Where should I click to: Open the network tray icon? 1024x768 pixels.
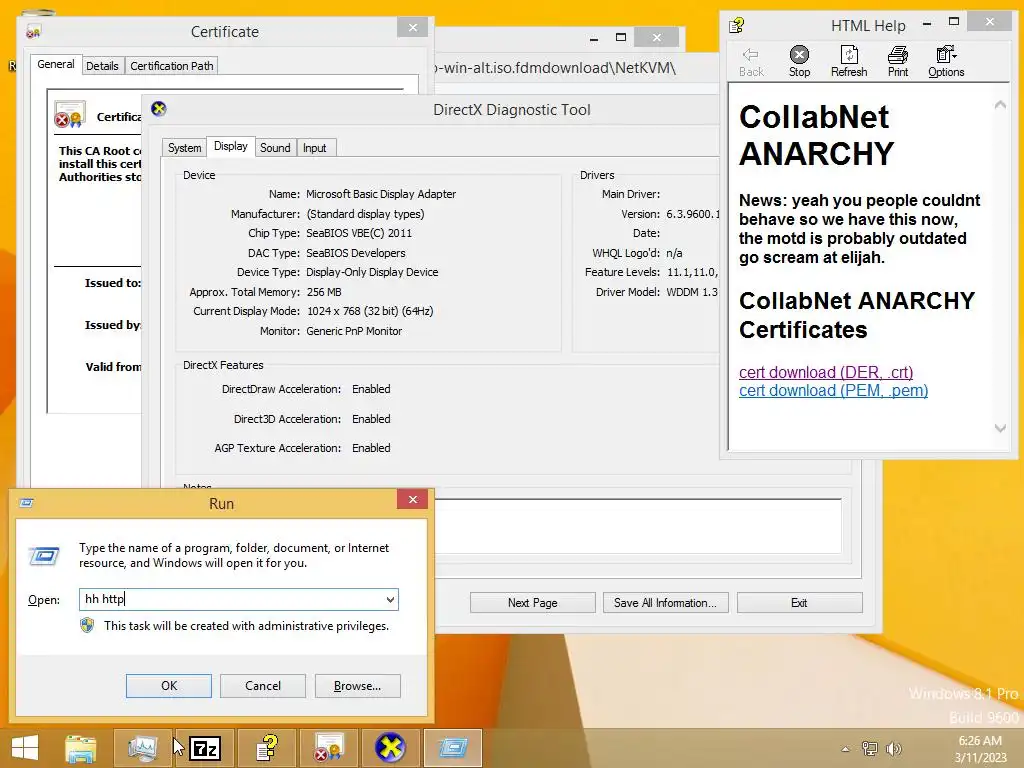[x=869, y=748]
